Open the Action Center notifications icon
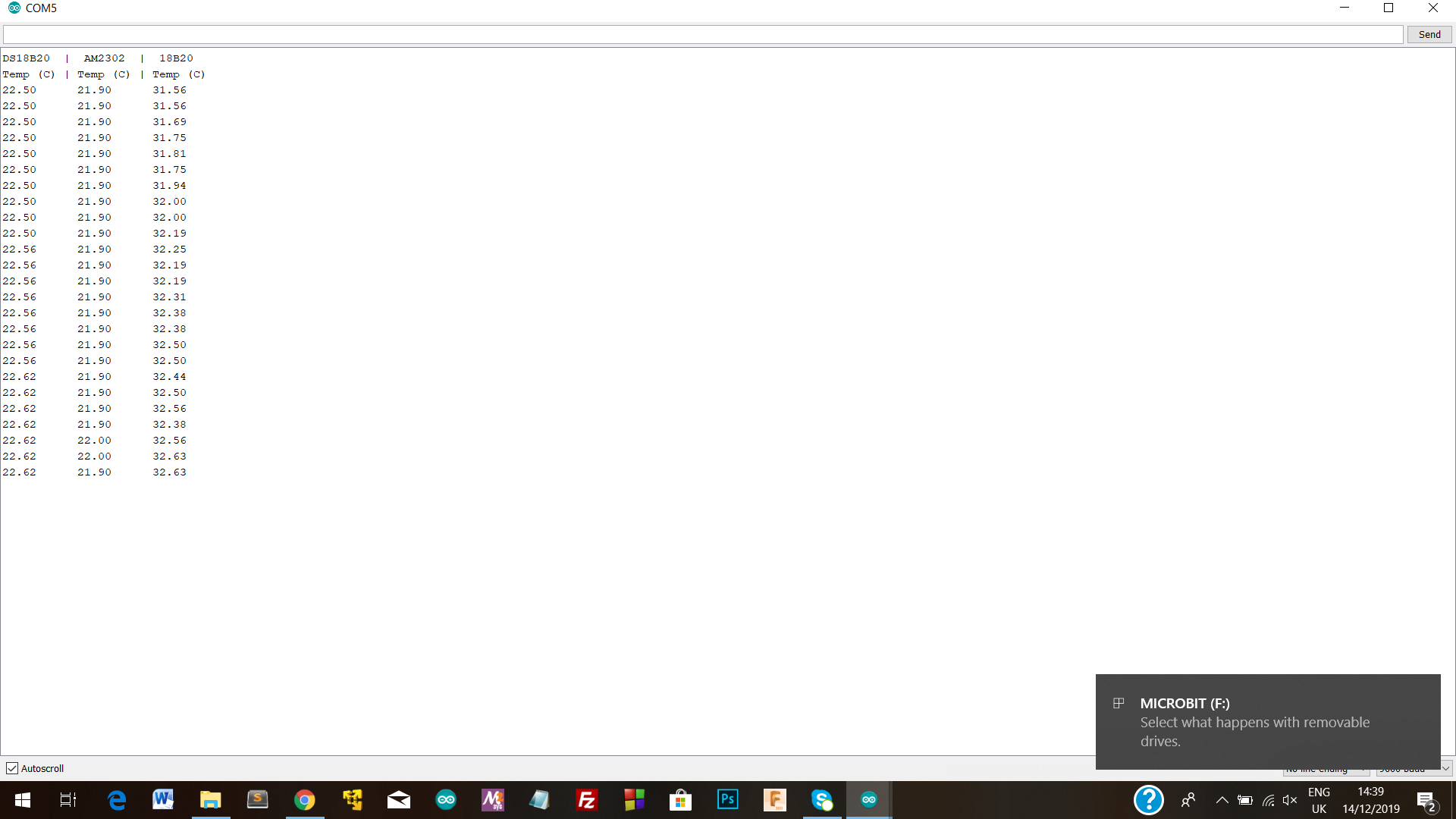 click(x=1426, y=800)
